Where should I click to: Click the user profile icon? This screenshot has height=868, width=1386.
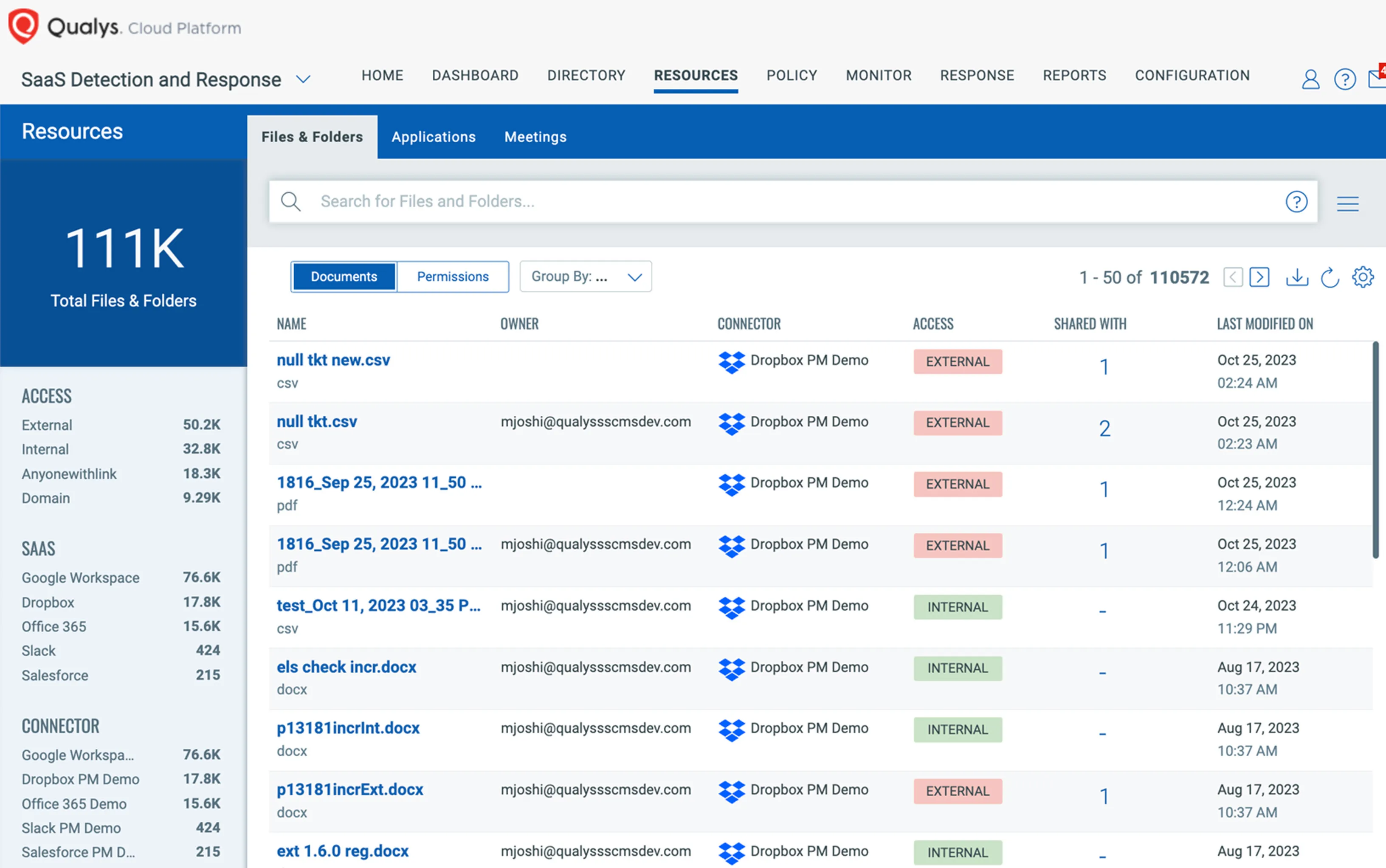(x=1310, y=79)
